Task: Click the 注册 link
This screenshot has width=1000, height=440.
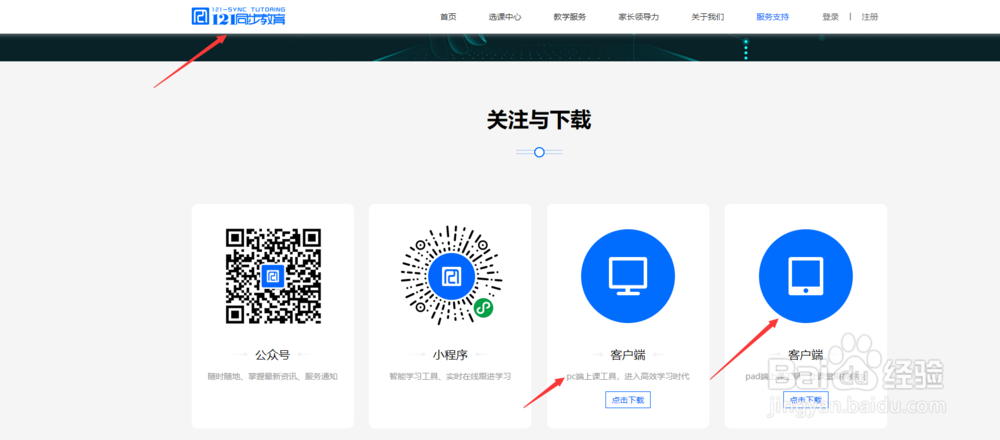Action: [x=870, y=17]
